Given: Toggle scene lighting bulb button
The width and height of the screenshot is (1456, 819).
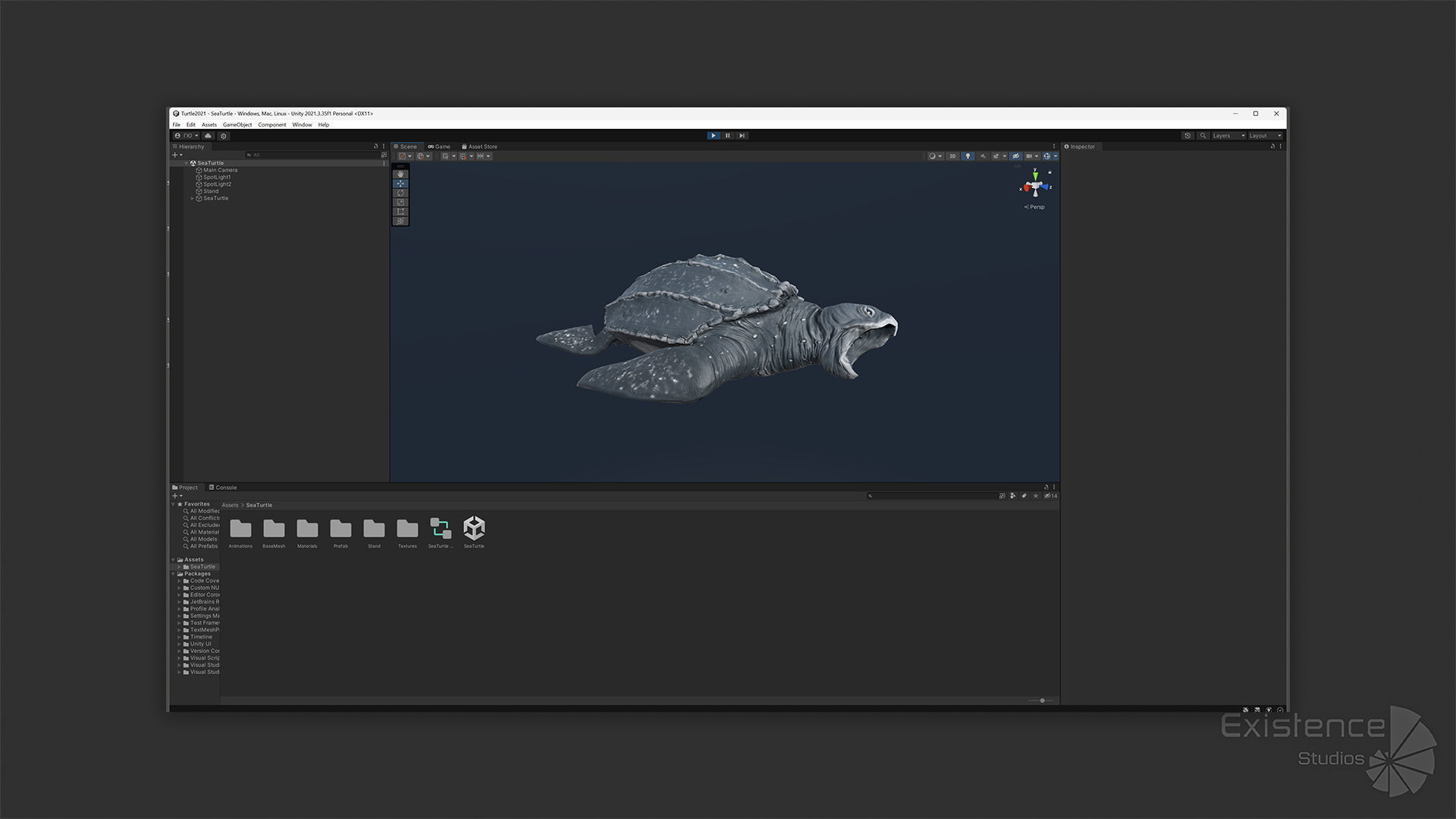Looking at the screenshot, I should click(x=968, y=156).
